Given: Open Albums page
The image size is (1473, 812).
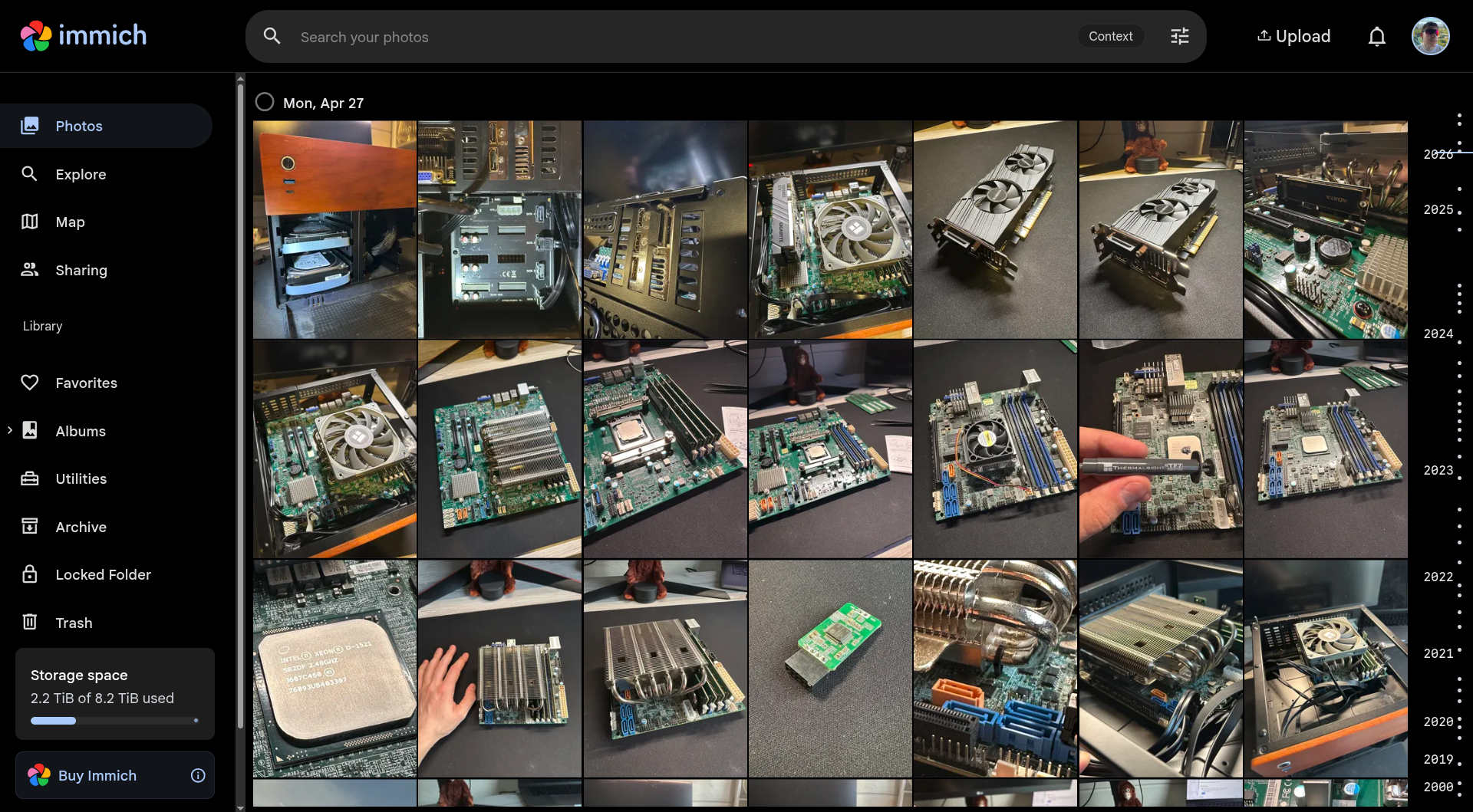Looking at the screenshot, I should pos(106,431).
